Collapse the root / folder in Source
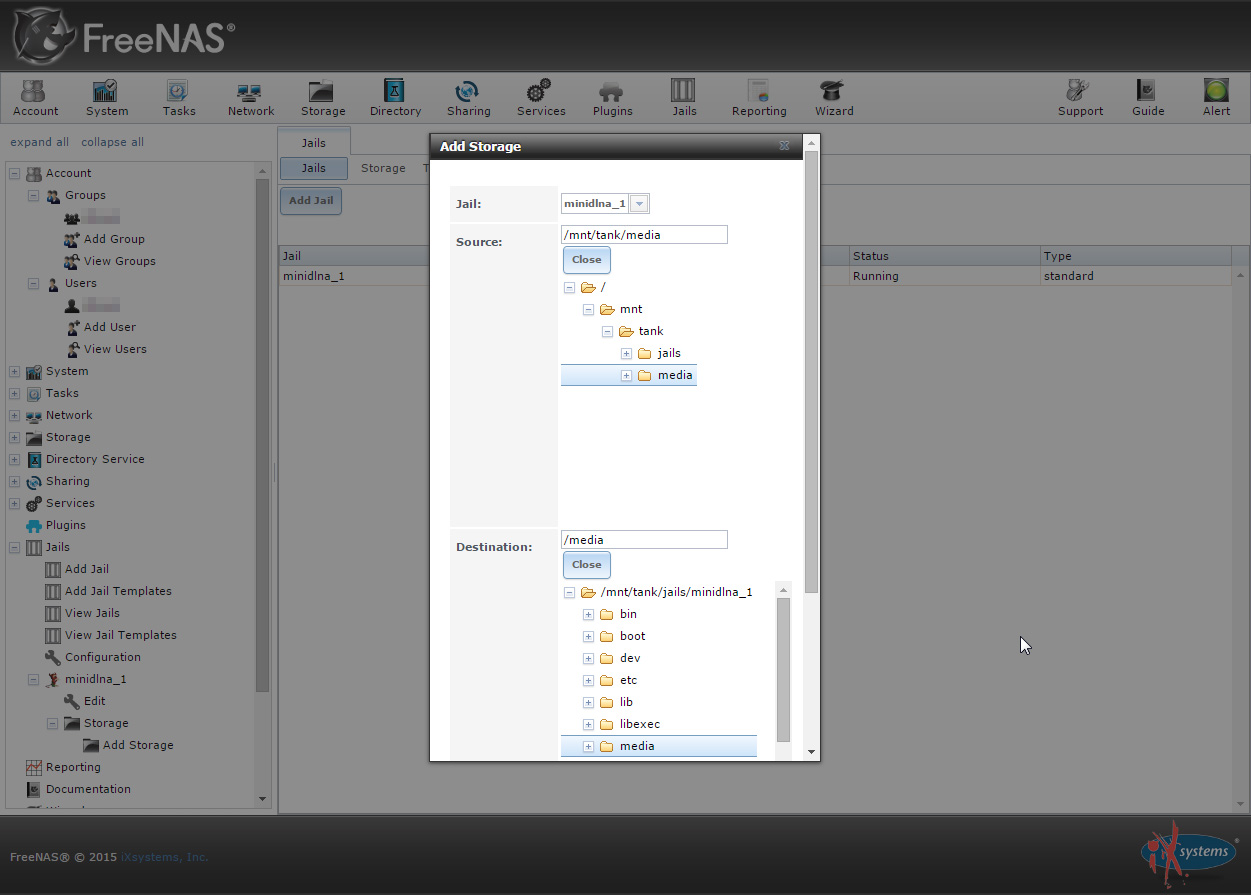This screenshot has width=1251, height=895. (569, 287)
